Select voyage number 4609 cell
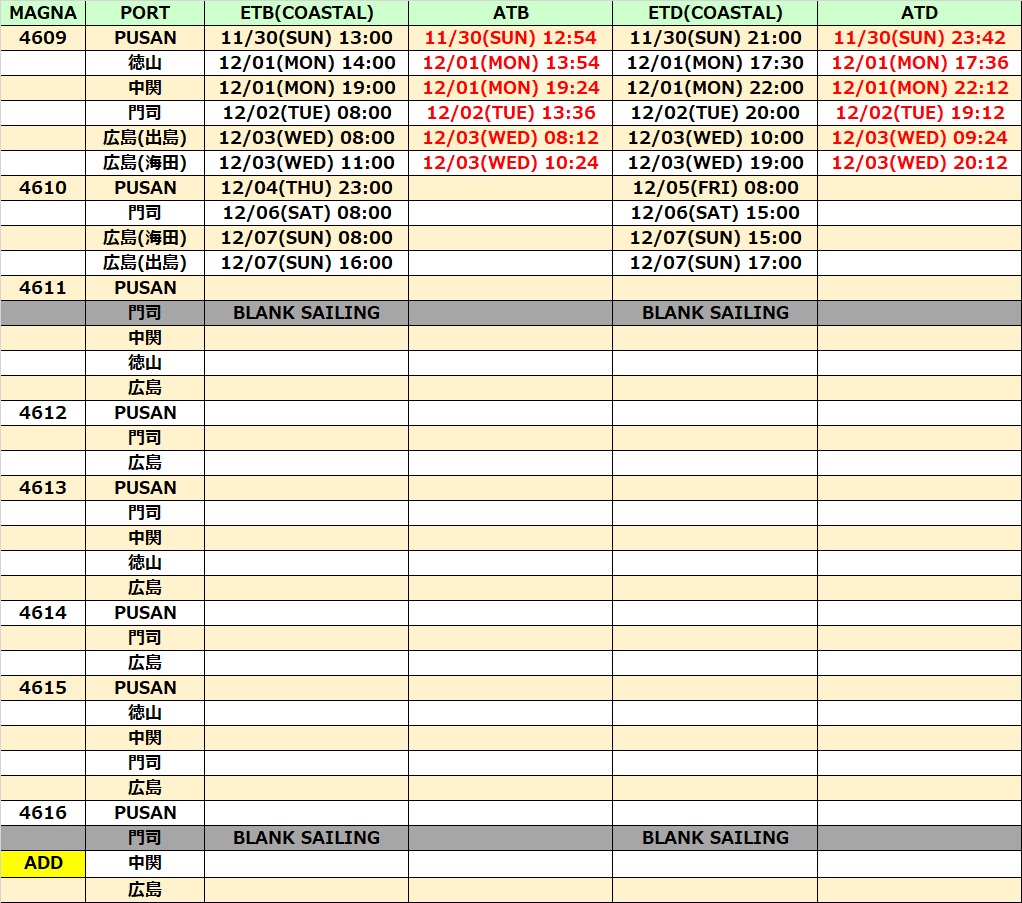Viewport: 1022px width, 903px height. 43,38
